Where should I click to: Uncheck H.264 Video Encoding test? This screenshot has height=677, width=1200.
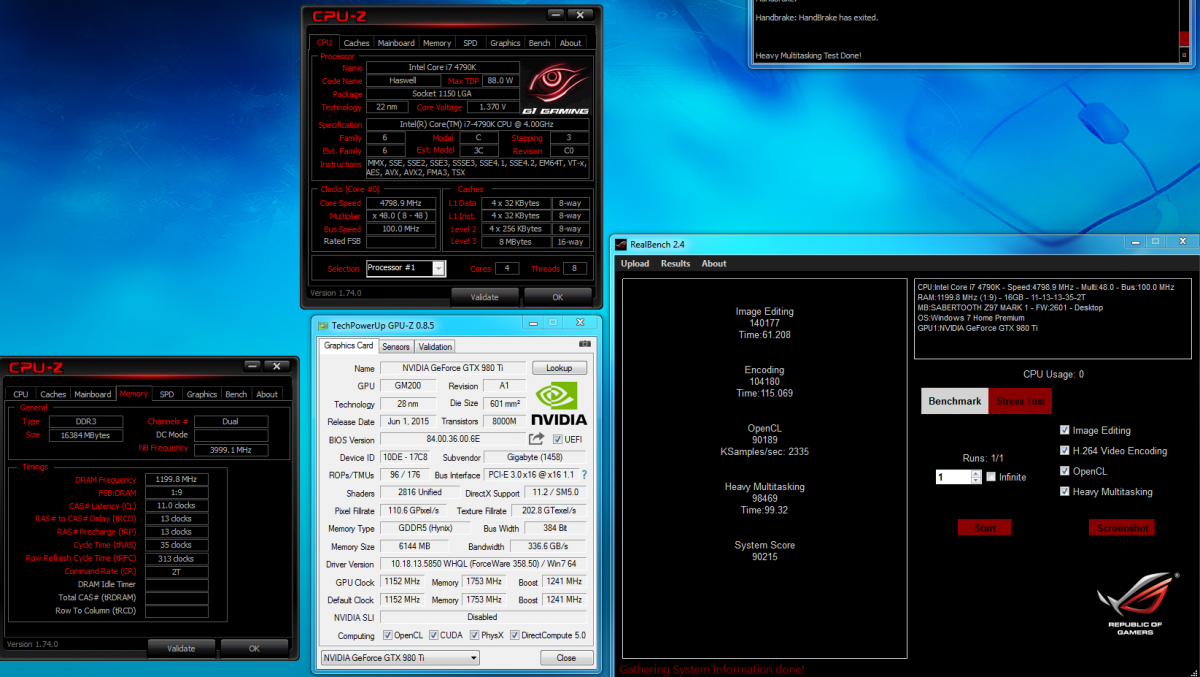(x=1065, y=450)
